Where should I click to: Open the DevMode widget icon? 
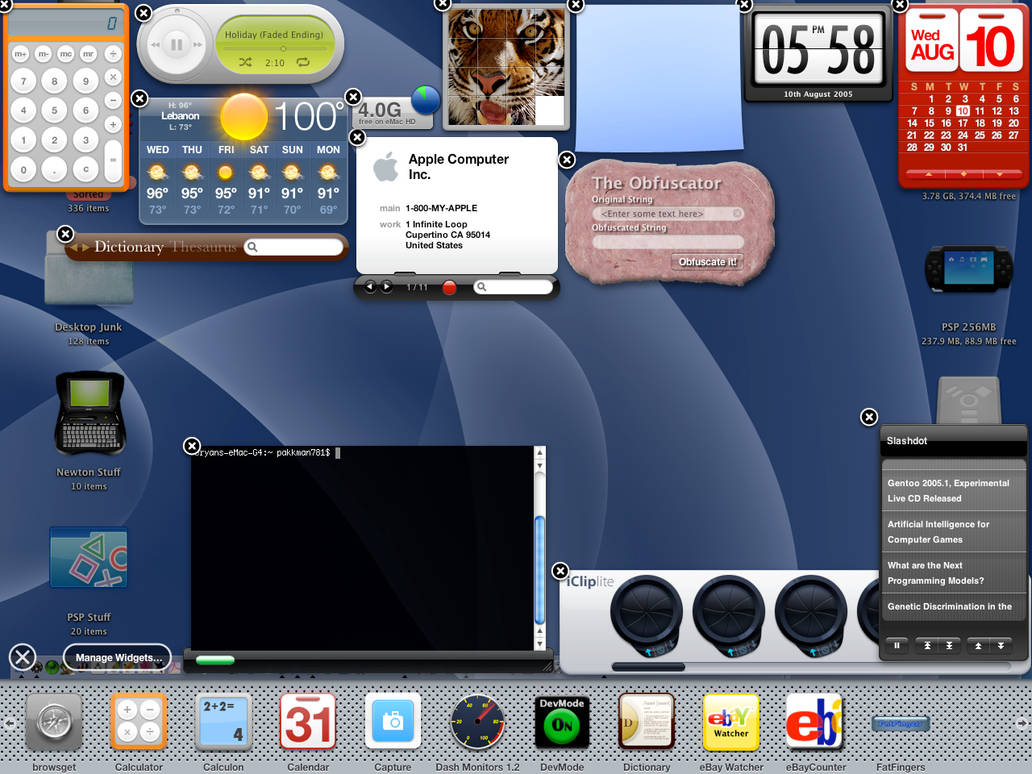[x=562, y=722]
